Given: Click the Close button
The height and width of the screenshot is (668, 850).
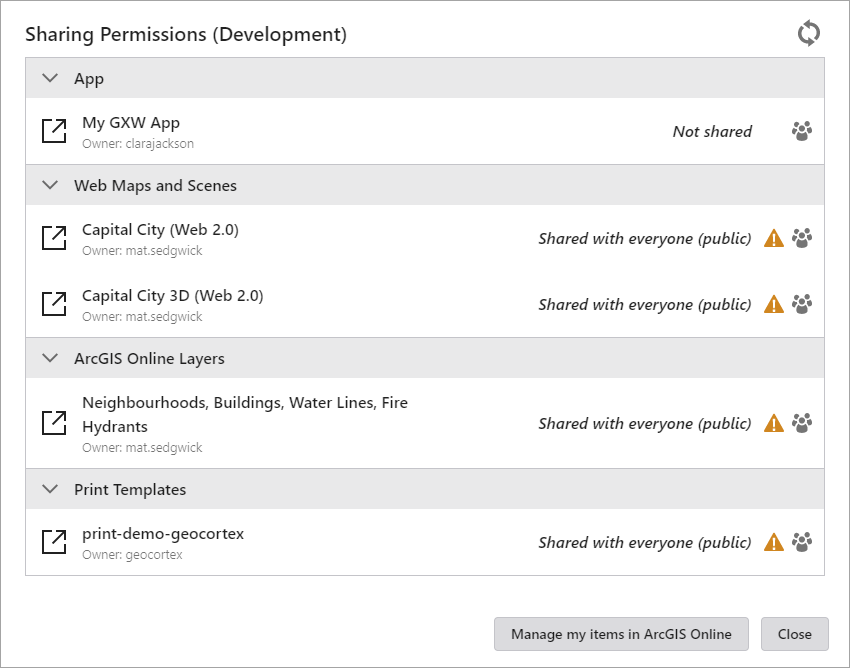Looking at the screenshot, I should 795,634.
